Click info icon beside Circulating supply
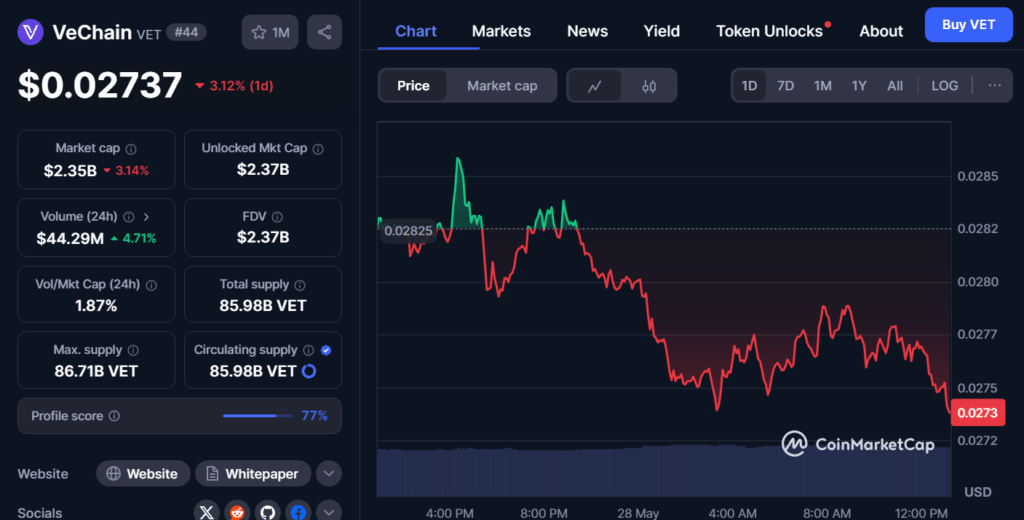Screen dimensions: 1024x520 coord(308,350)
